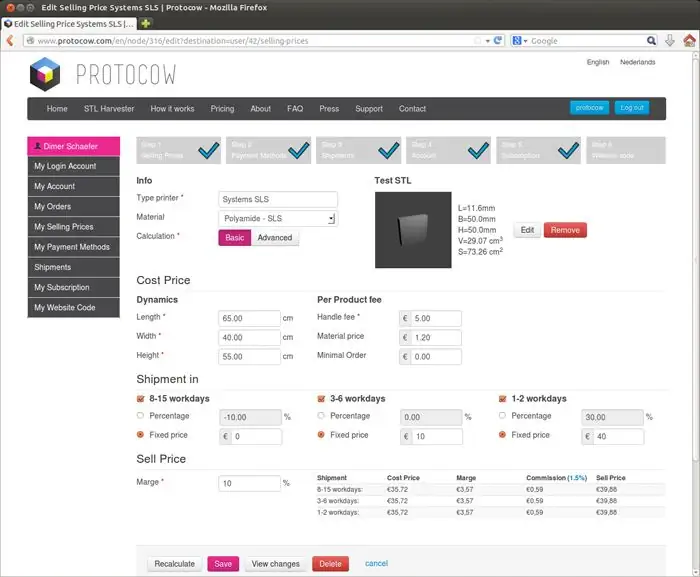700x577 pixels.
Task: Click the Firefox back arrow
Action: click(10, 41)
